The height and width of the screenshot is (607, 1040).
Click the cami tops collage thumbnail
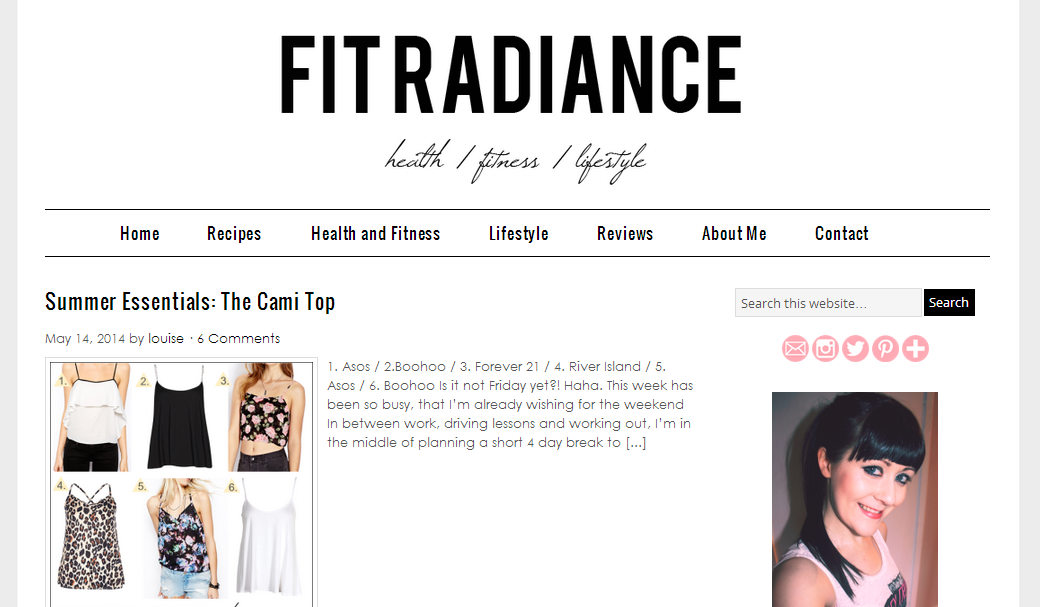coord(182,482)
